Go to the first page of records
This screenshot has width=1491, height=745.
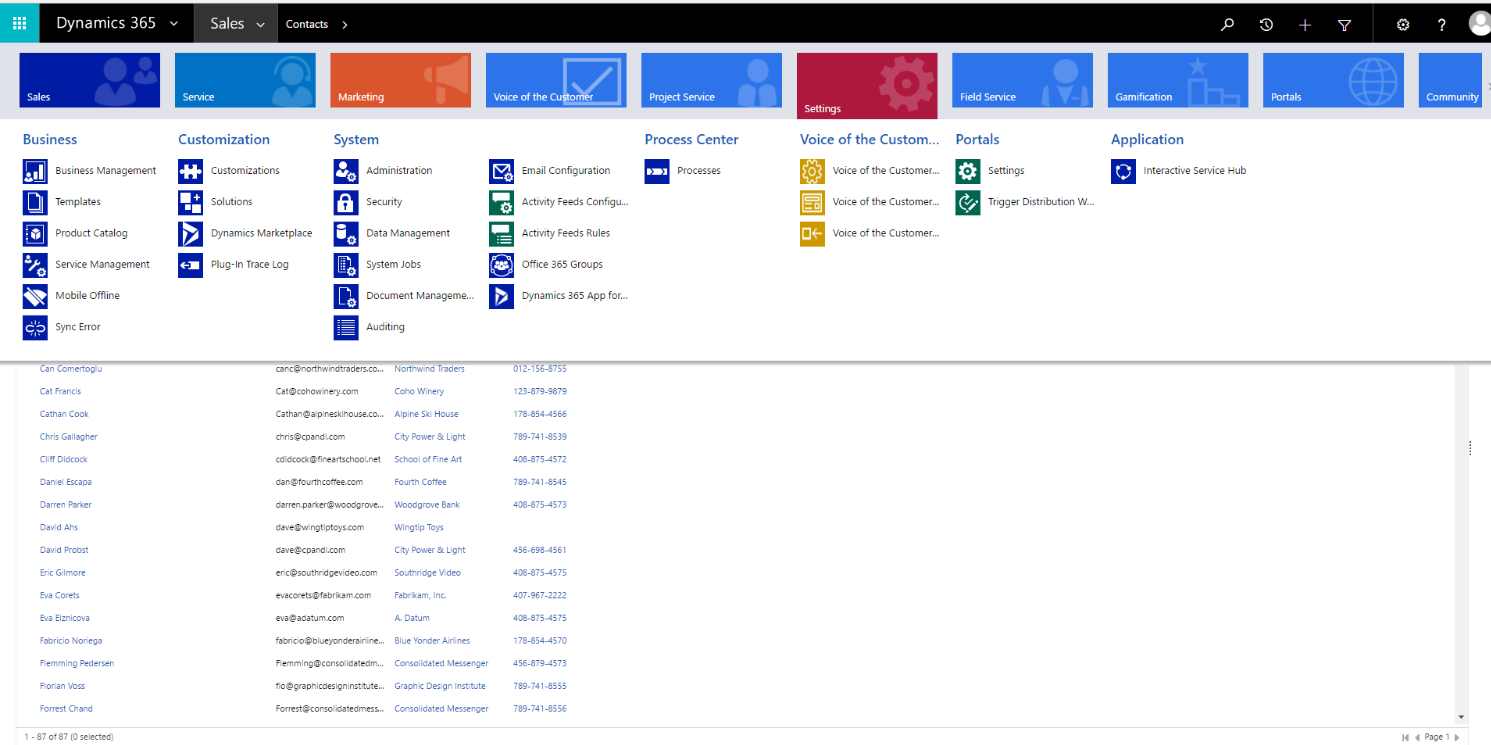(x=1406, y=737)
